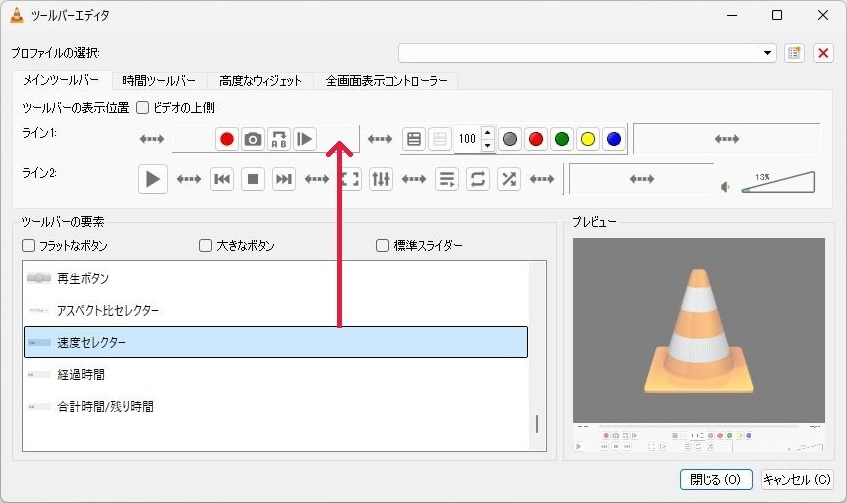The height and width of the screenshot is (503, 847).
Task: Click the shuffle/random icon
Action: [x=509, y=179]
